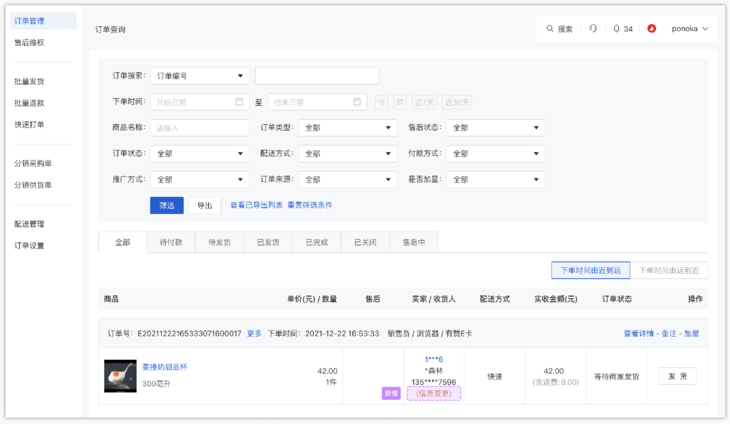Open the 订单类型 dropdown
The height and width of the screenshot is (424, 730).
pyautogui.click(x=348, y=128)
